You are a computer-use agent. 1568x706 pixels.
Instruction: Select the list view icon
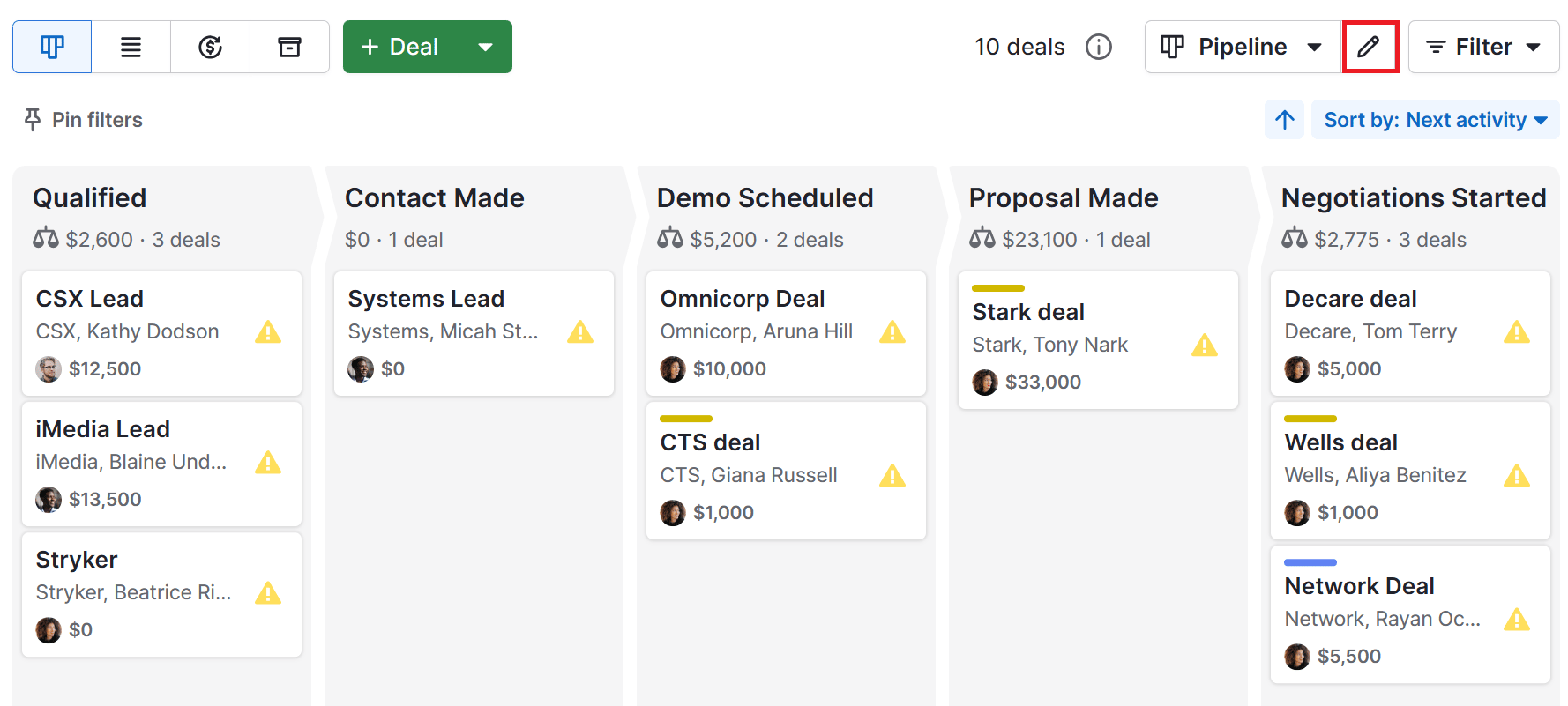(131, 47)
